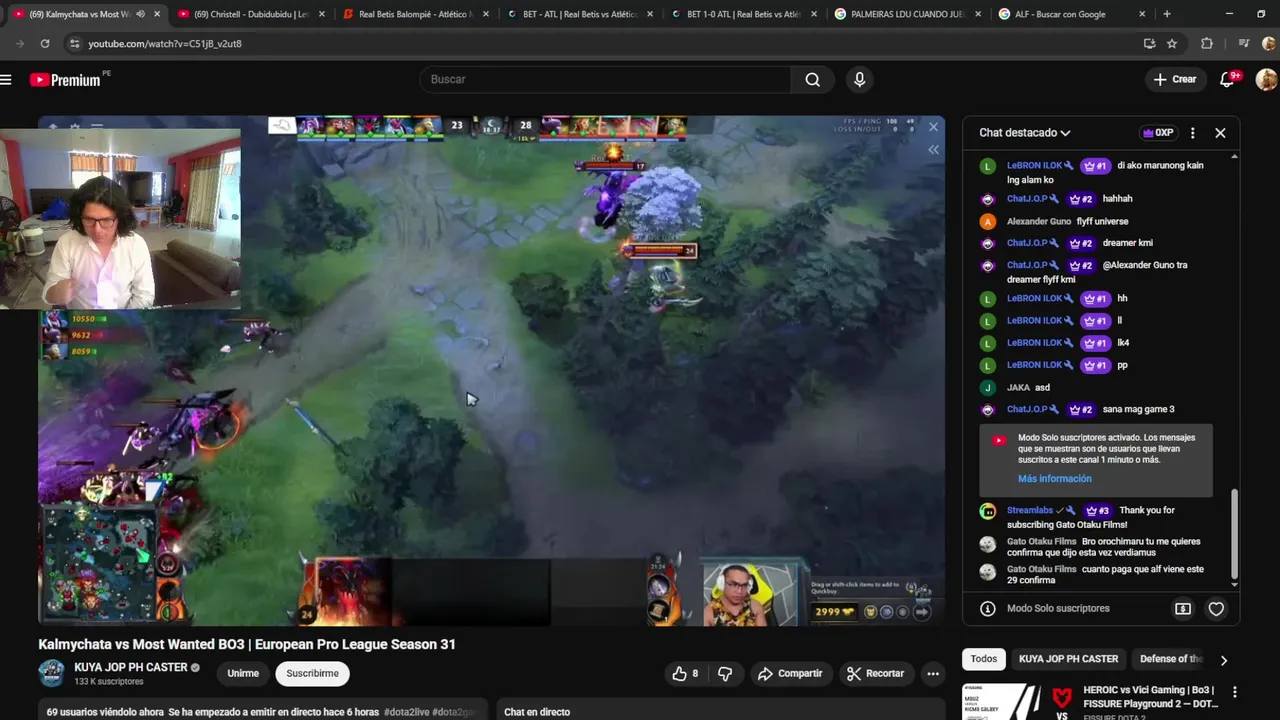Screen dimensions: 1280x720
Task: Open options for HEROIC vs Vici video
Action: pos(1234,692)
